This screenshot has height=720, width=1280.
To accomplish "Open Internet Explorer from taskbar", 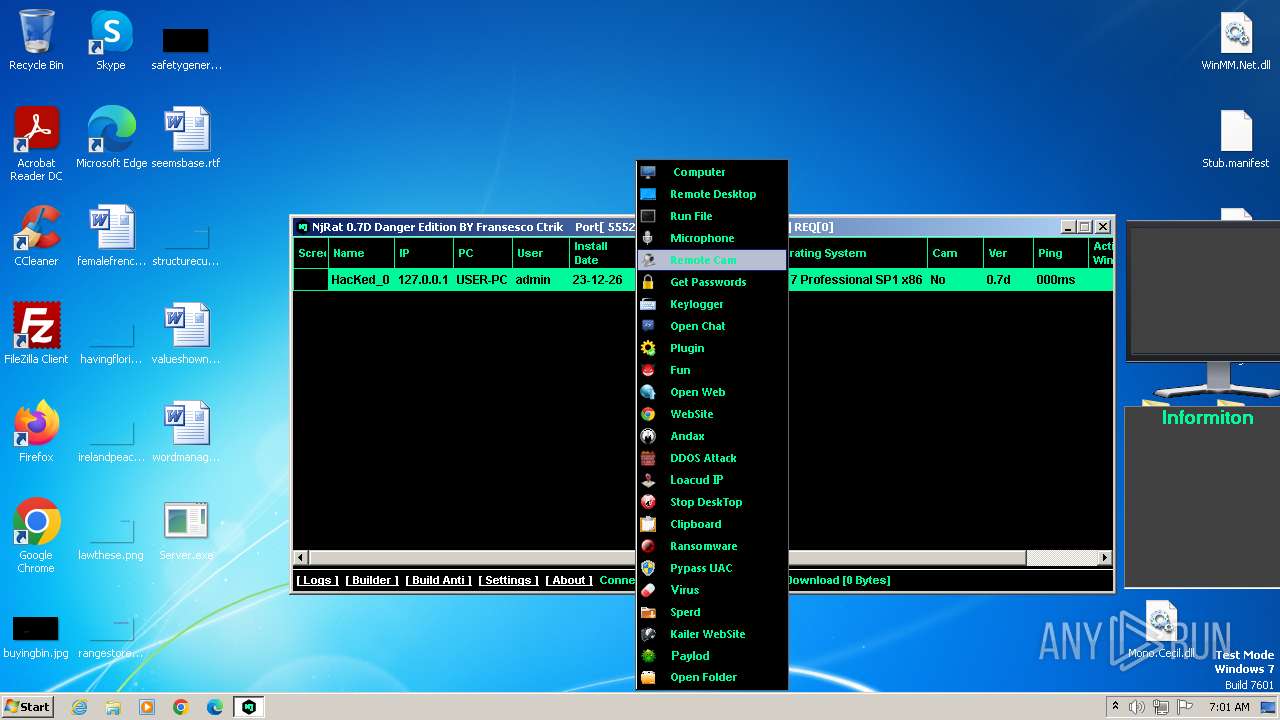I will [79, 707].
